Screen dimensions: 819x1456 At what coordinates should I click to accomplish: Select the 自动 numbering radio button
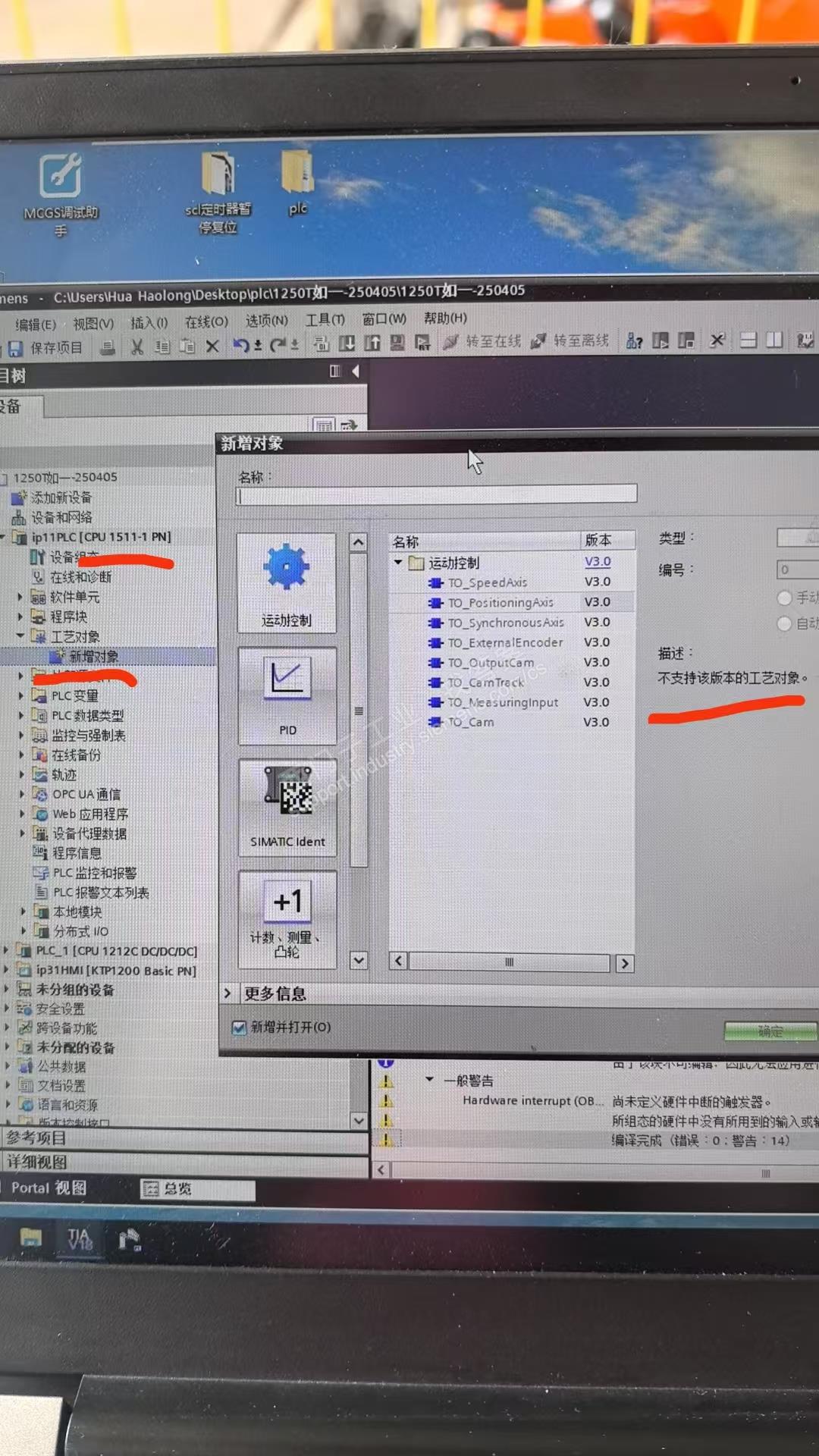coord(785,623)
